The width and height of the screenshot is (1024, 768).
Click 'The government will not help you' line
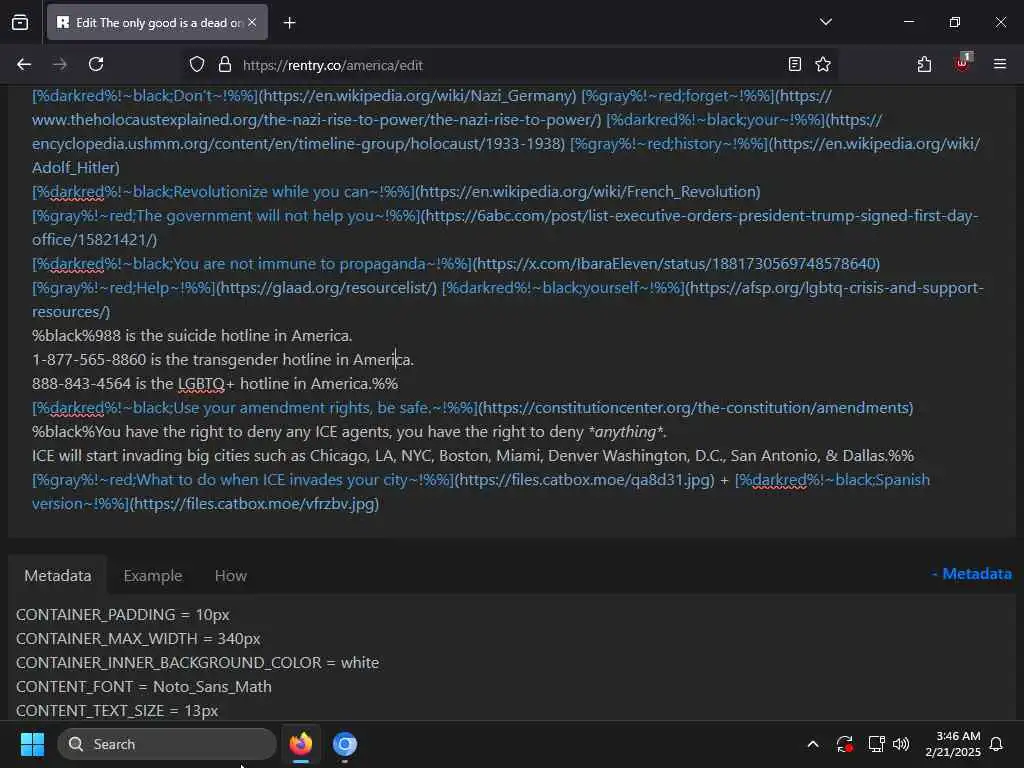[x=505, y=227]
